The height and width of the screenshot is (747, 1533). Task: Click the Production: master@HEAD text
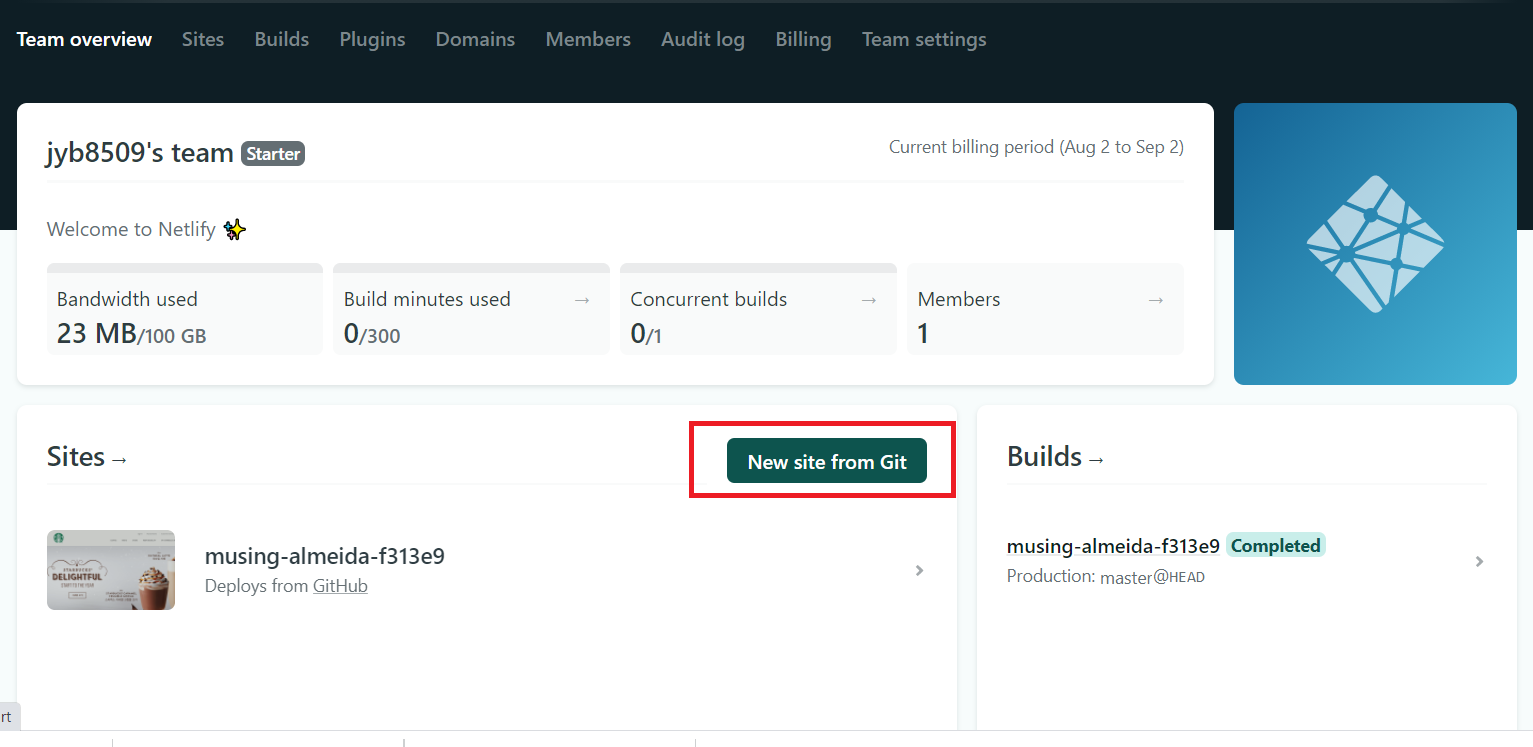click(x=1105, y=577)
